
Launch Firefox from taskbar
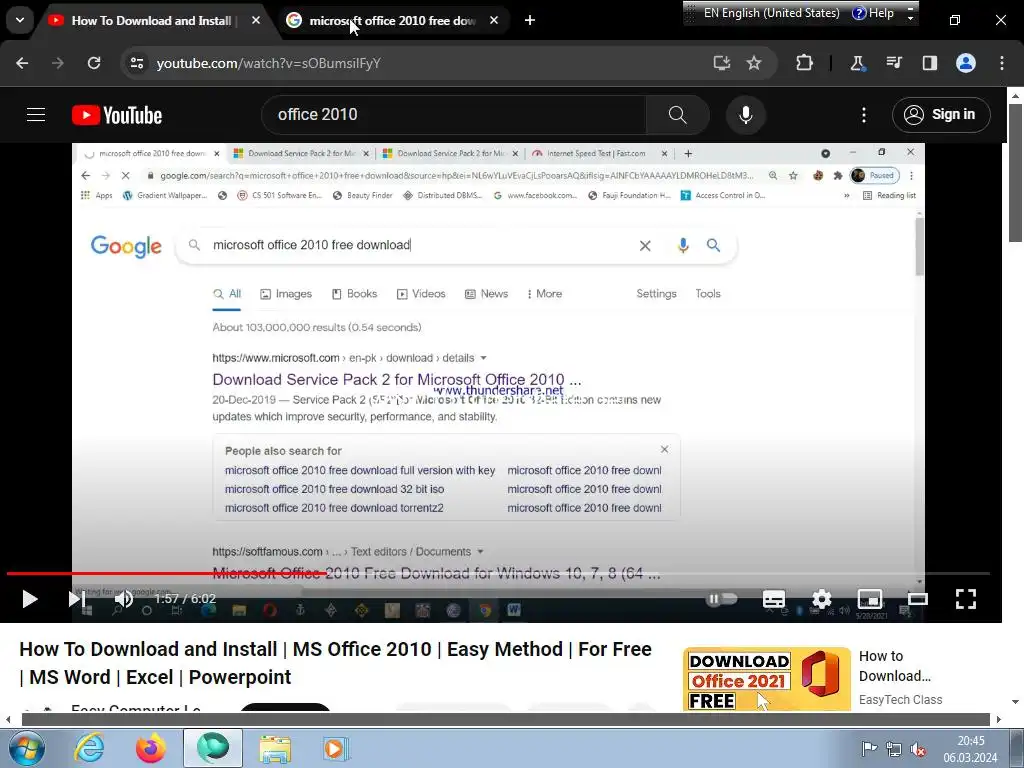151,748
